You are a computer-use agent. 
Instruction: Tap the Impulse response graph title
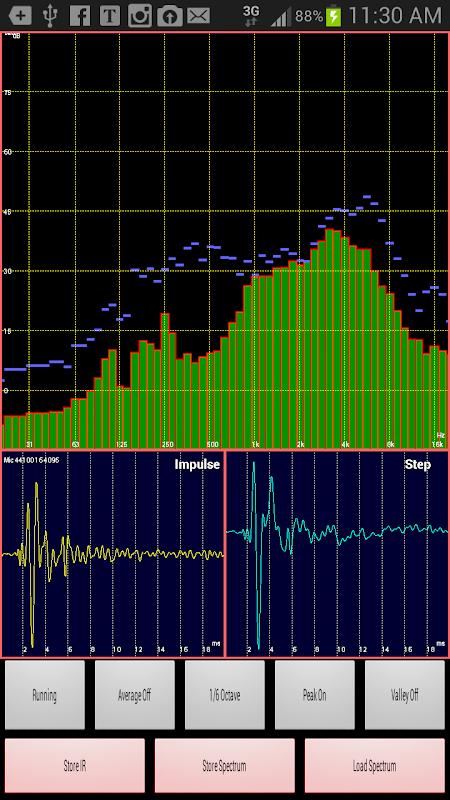(197, 464)
